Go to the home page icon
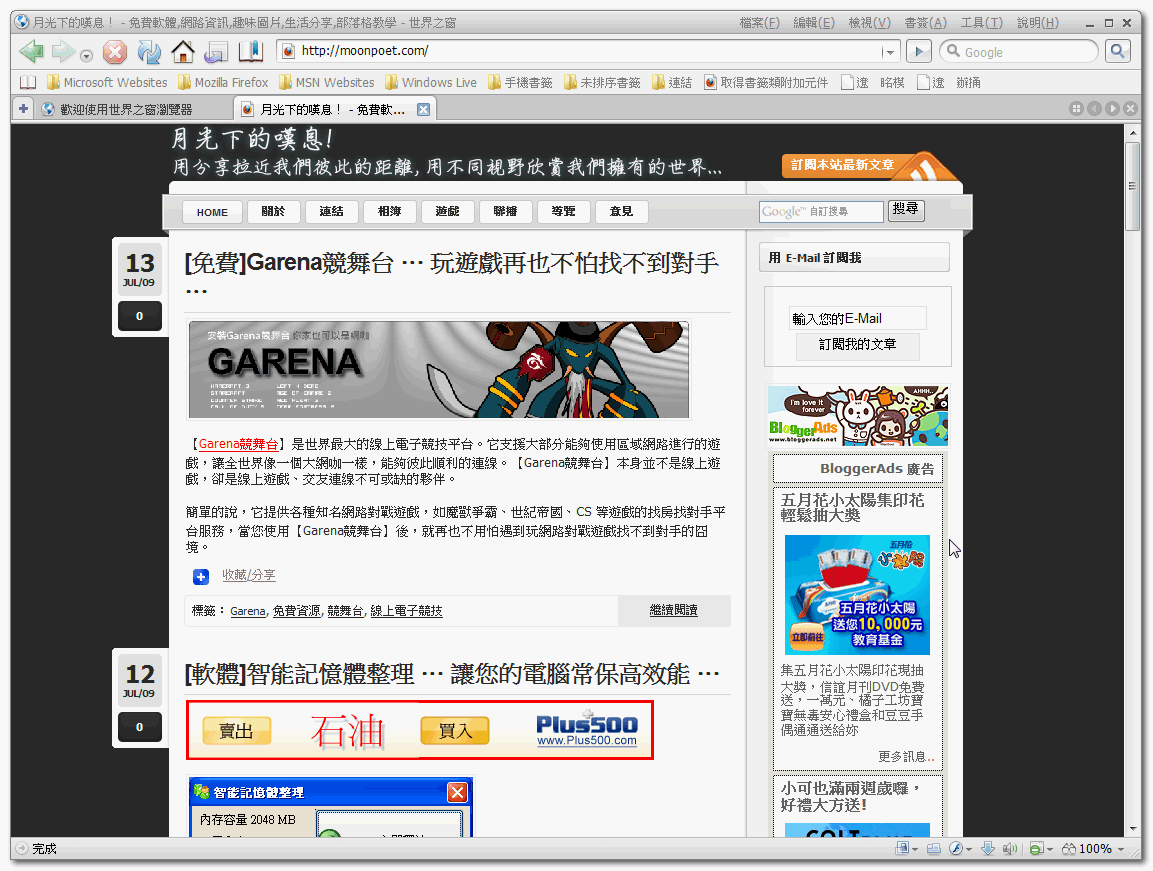 pyautogui.click(x=182, y=52)
